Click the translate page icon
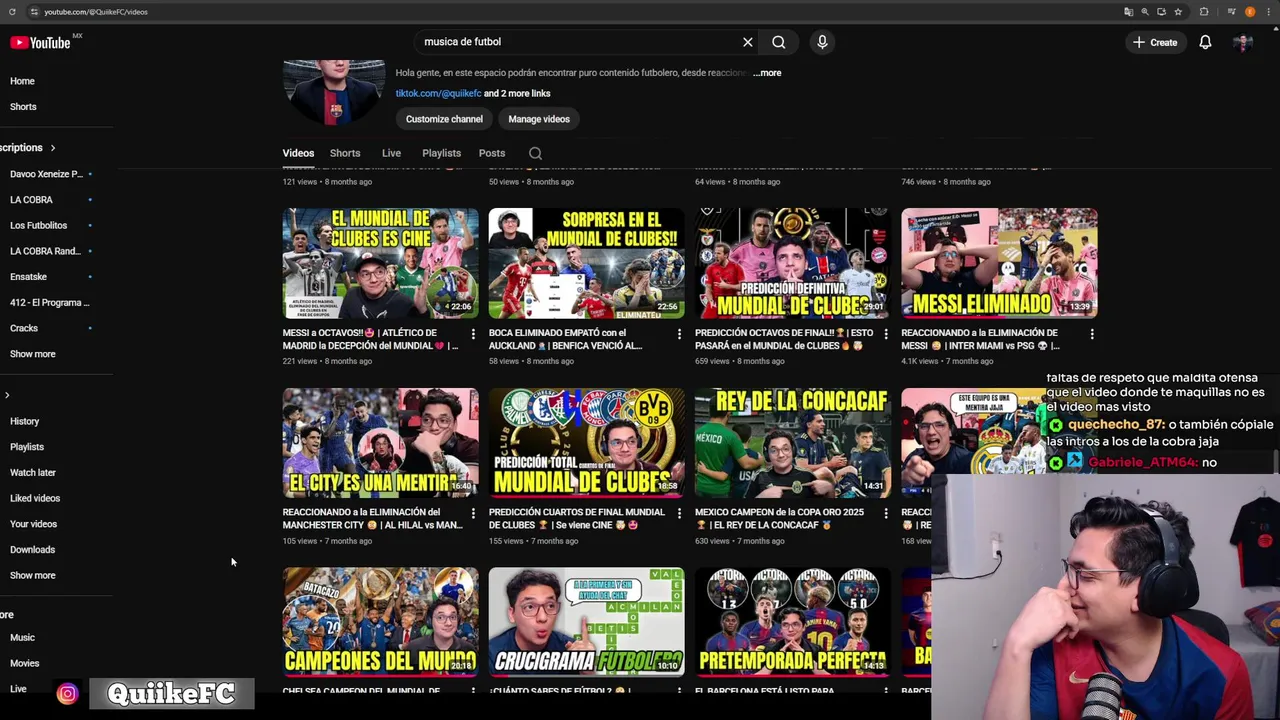Screen dimensions: 1280x720 pyautogui.click(x=1128, y=12)
